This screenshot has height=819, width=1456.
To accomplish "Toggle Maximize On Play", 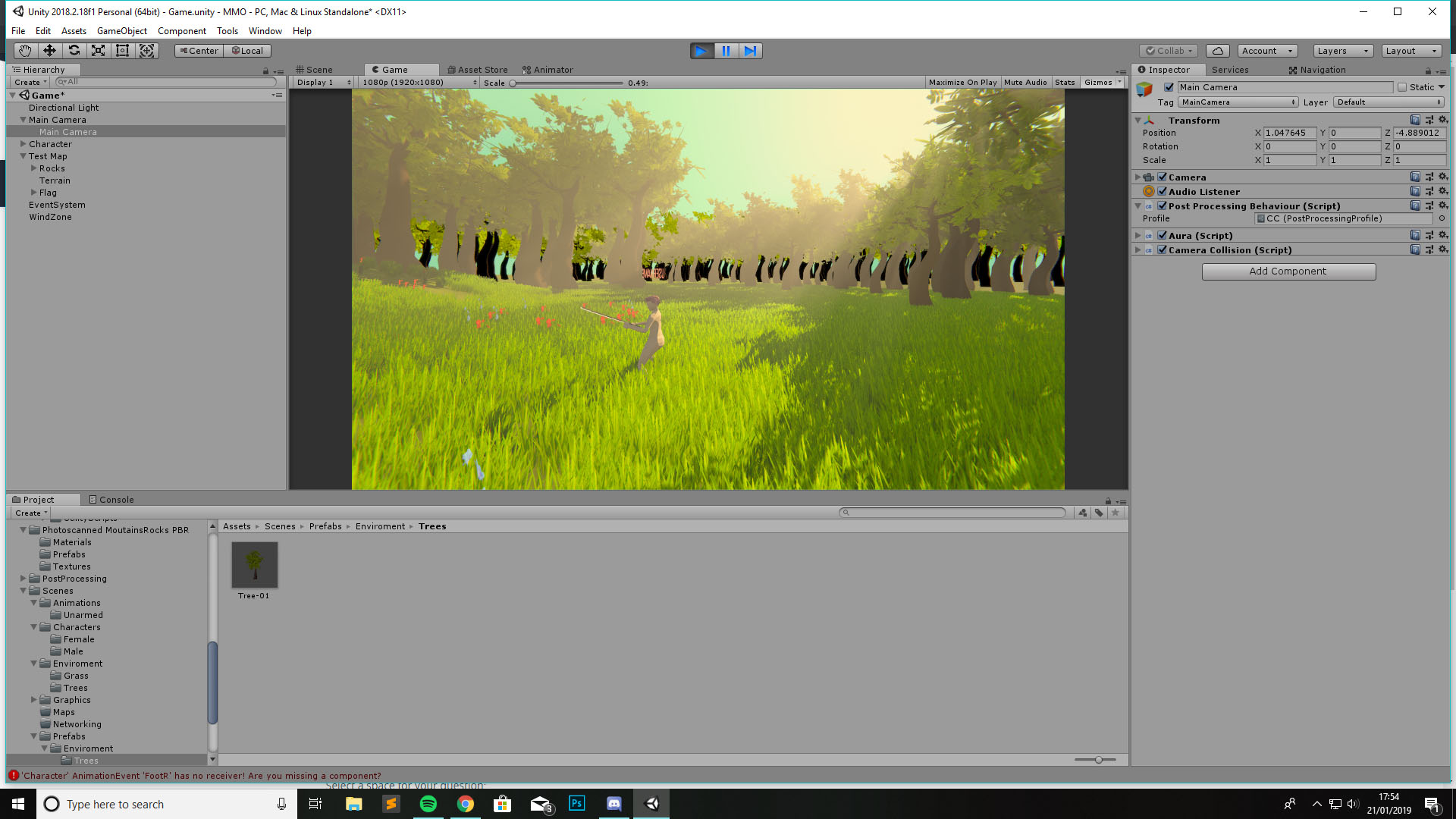I will click(962, 83).
